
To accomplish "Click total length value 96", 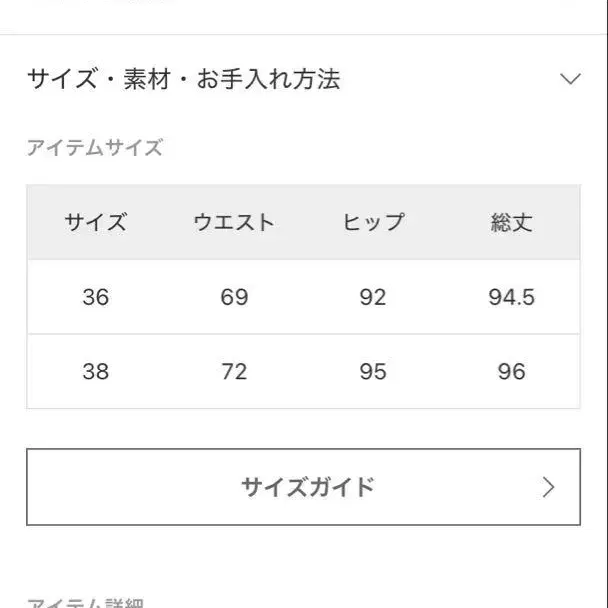I will pos(511,372).
